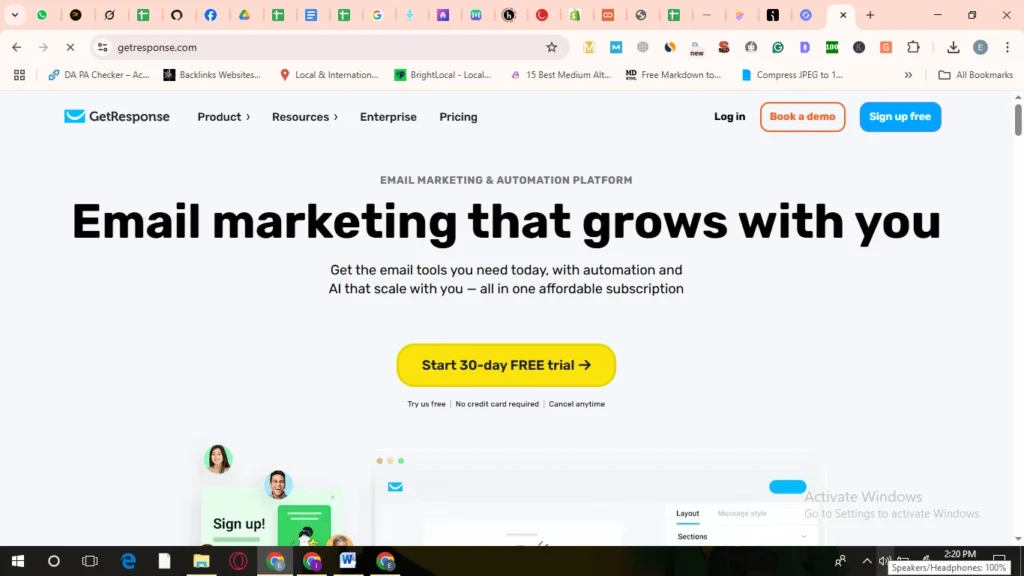Viewport: 1024px width, 576px height.
Task: Open the Enterprise page
Action: pyautogui.click(x=388, y=117)
